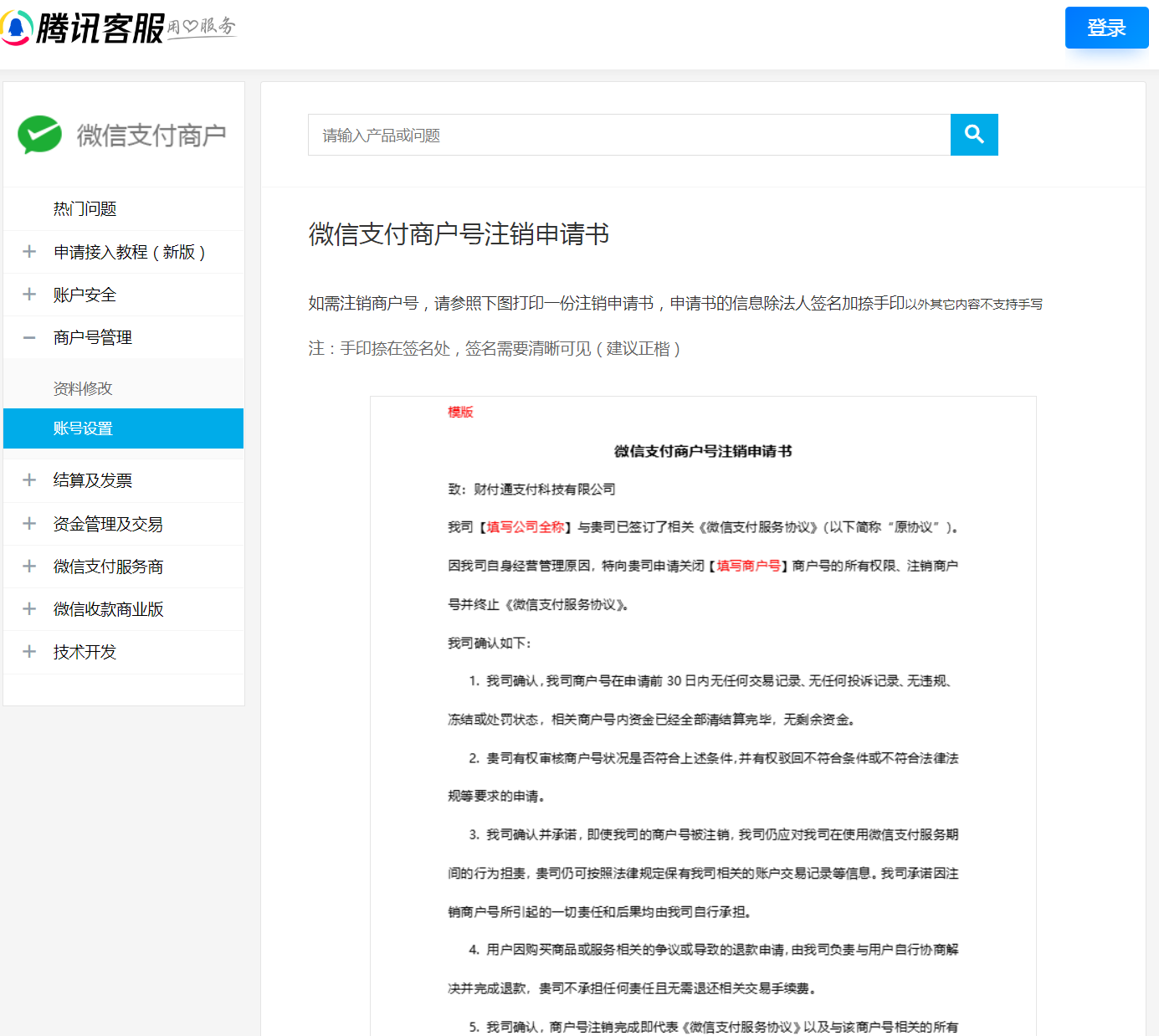The image size is (1159, 1036).
Task: Click 致：财付通支付科技有限公司 line
Action: pyautogui.click(x=531, y=489)
